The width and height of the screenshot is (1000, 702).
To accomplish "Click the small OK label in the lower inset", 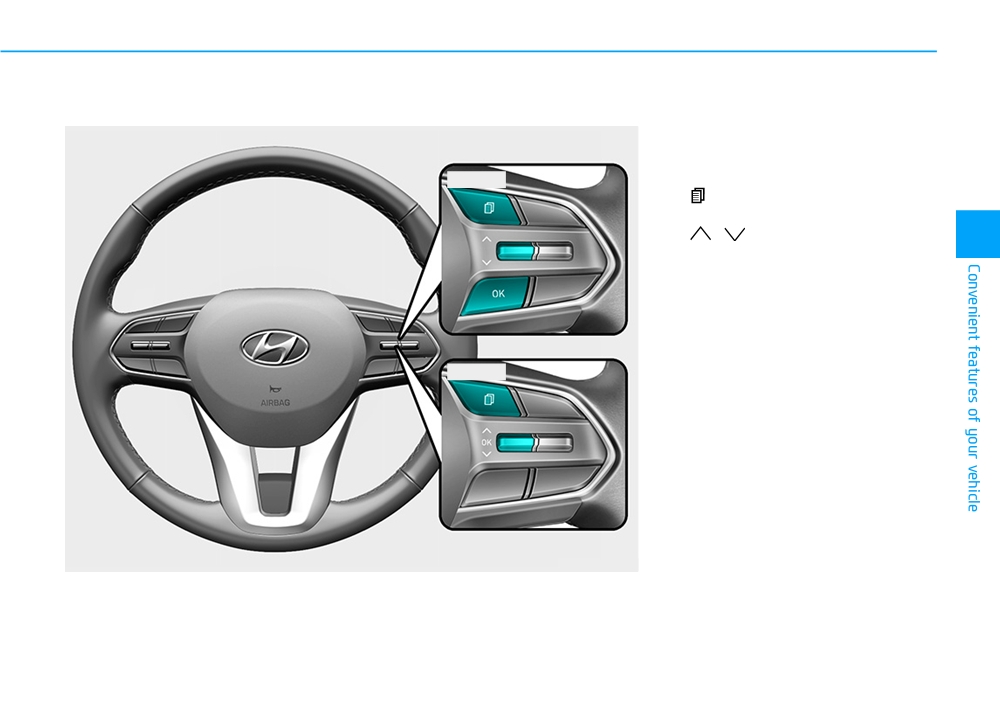I will tap(487, 442).
